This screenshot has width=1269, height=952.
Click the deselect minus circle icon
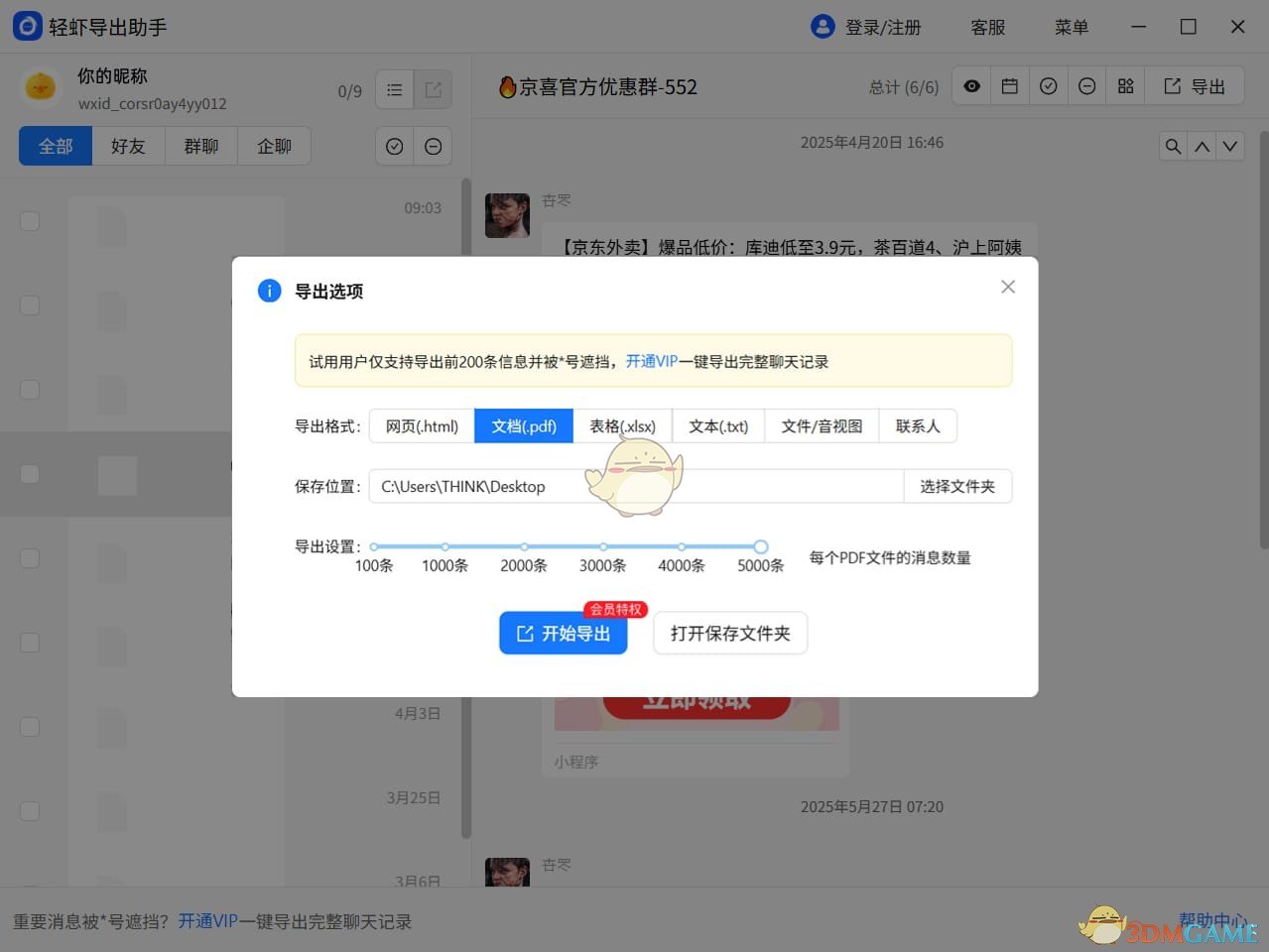tap(1086, 85)
